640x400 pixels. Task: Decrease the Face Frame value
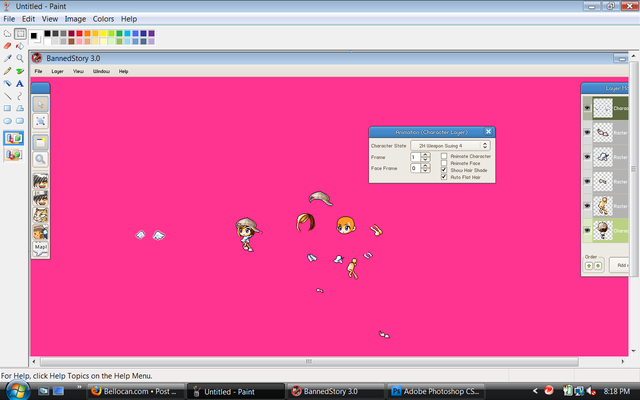click(425, 170)
